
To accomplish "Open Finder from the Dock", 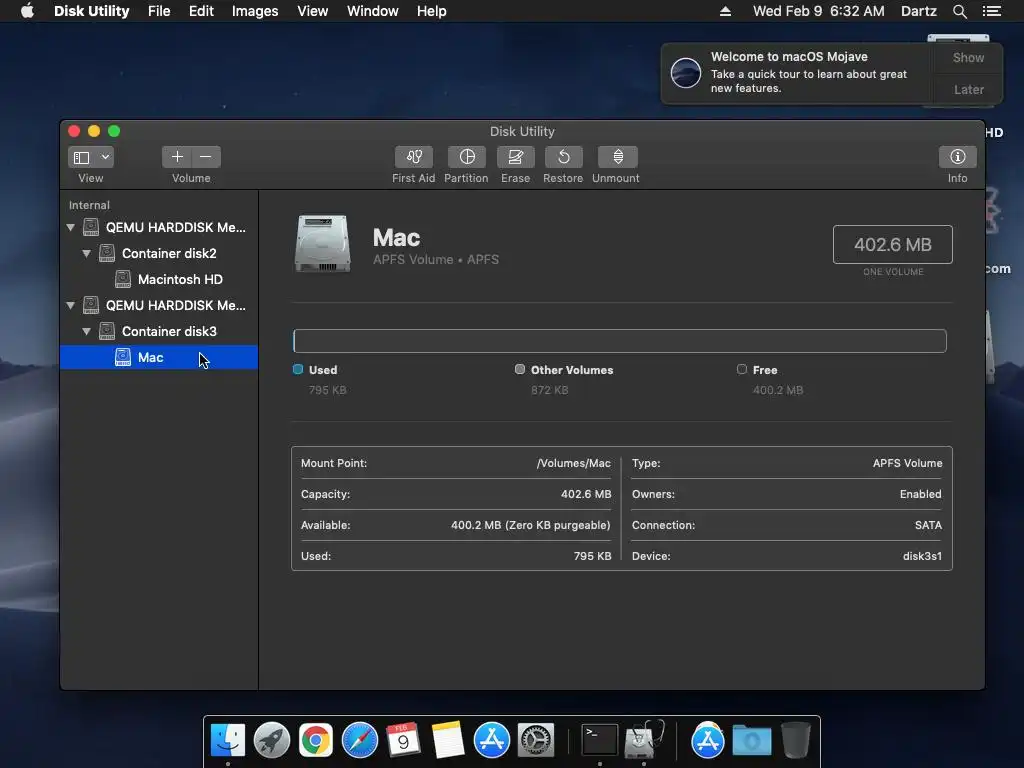I will click(227, 741).
